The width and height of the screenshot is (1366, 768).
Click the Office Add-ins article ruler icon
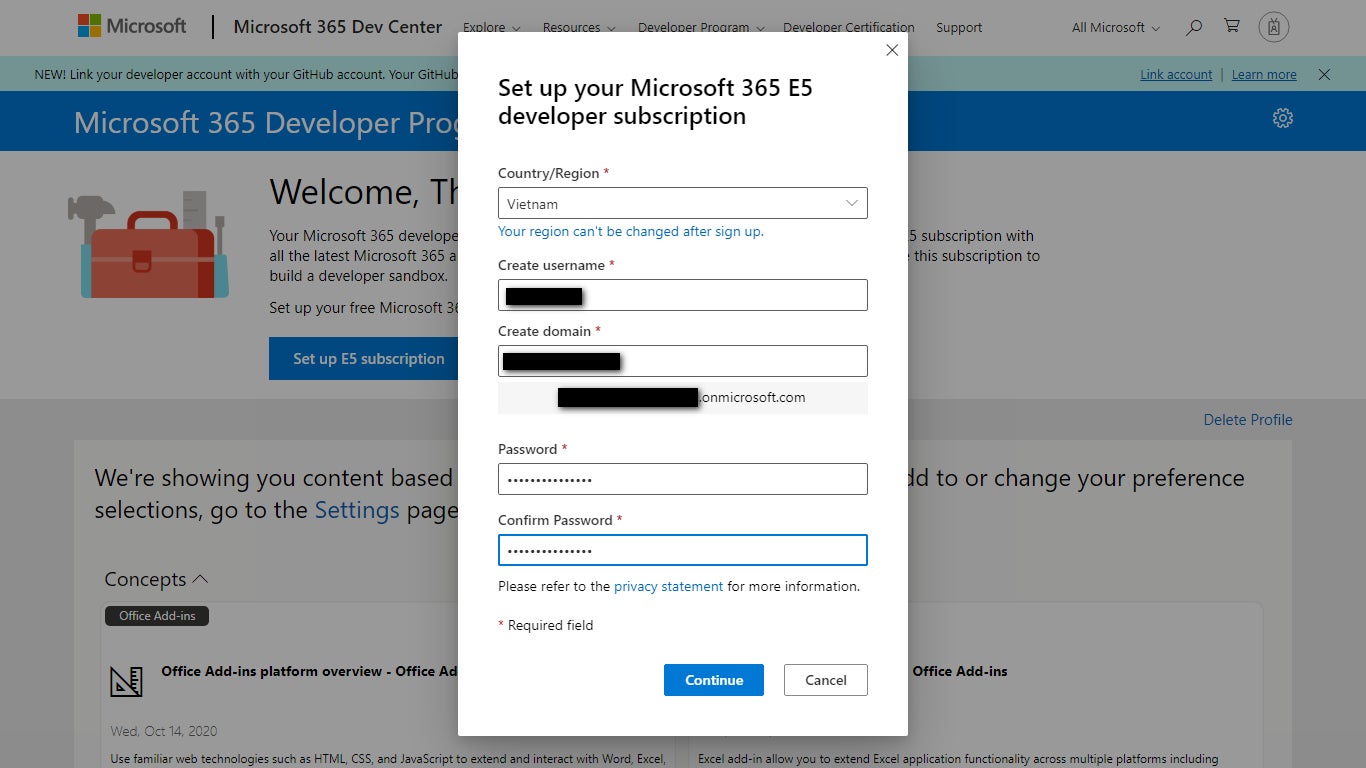coord(126,681)
